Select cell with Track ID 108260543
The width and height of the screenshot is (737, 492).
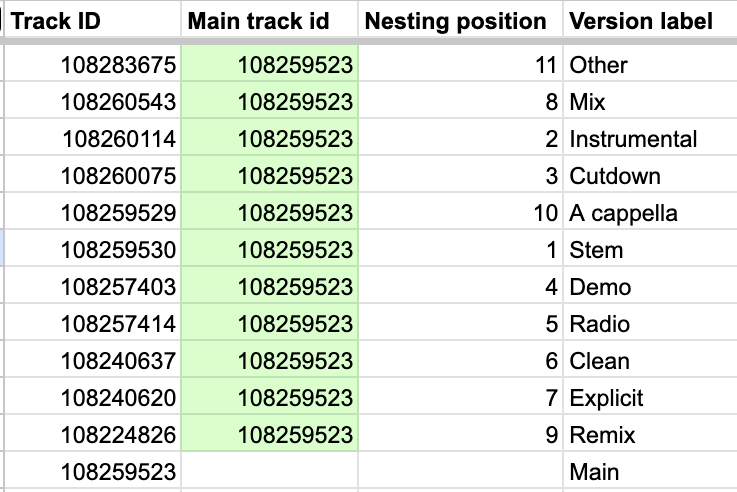tap(93, 101)
